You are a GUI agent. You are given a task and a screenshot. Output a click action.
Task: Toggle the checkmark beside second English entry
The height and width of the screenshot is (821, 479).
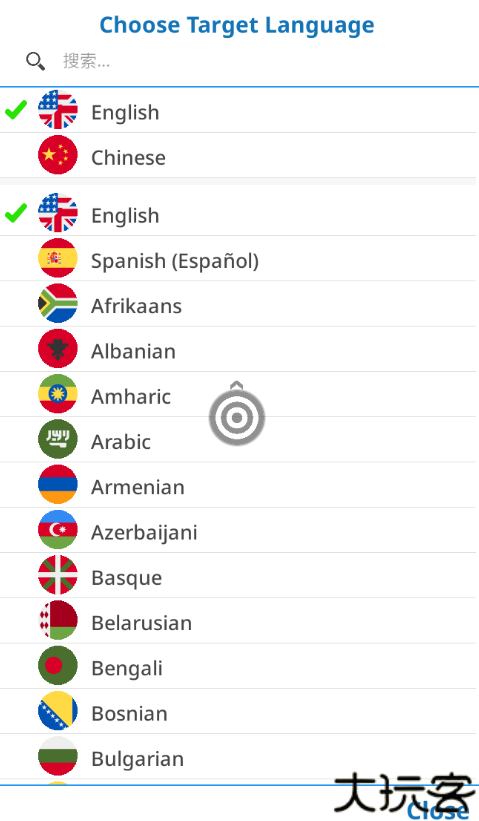[16, 213]
